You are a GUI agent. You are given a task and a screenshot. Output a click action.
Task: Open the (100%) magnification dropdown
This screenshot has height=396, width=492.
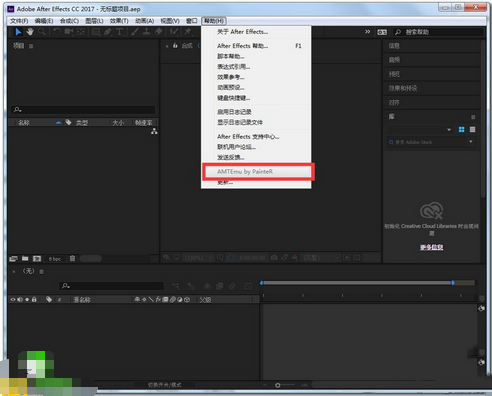coord(199,257)
